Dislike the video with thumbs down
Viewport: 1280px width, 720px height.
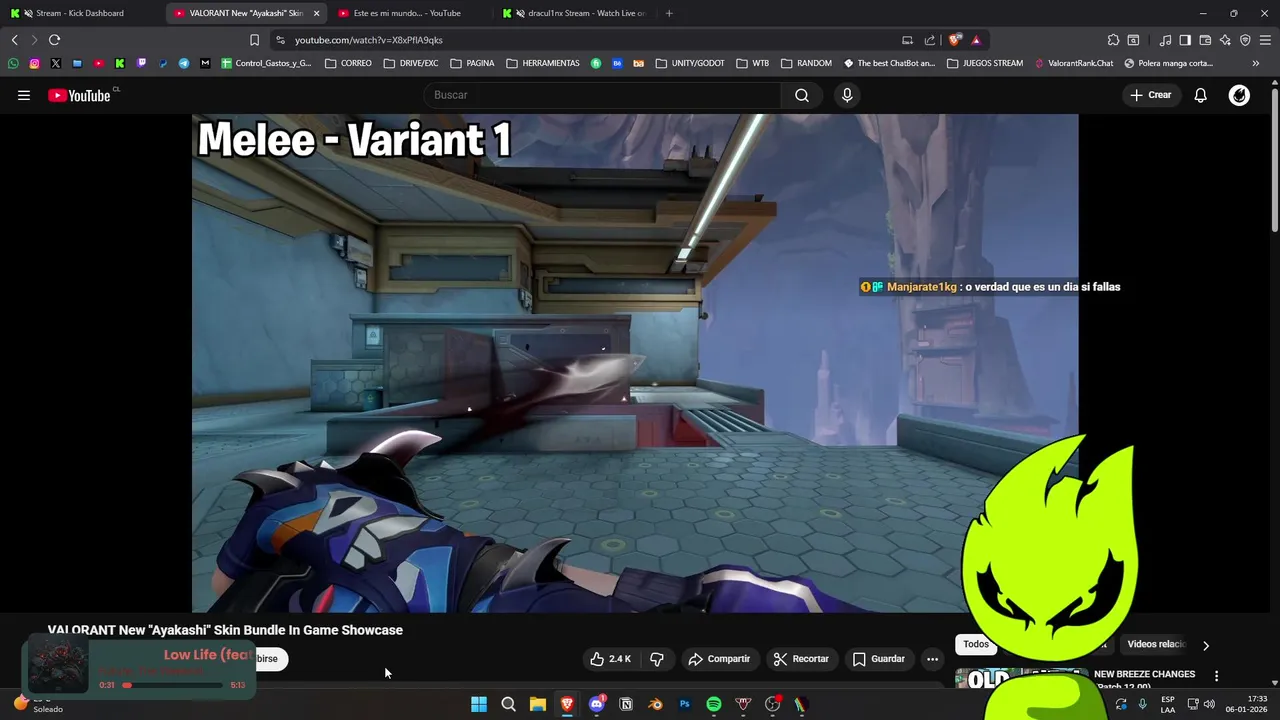point(657,659)
